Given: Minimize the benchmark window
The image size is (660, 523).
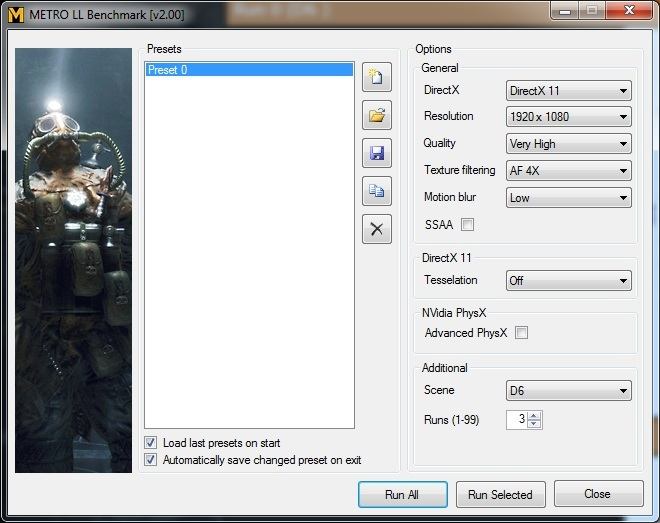Looking at the screenshot, I should coord(565,11).
